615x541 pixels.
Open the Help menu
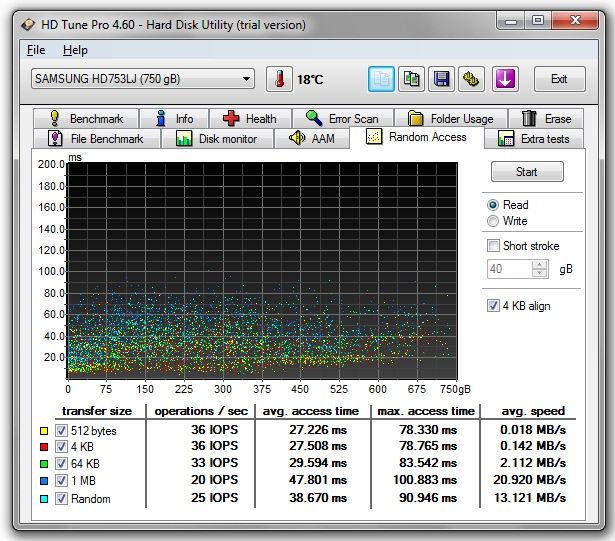75,50
